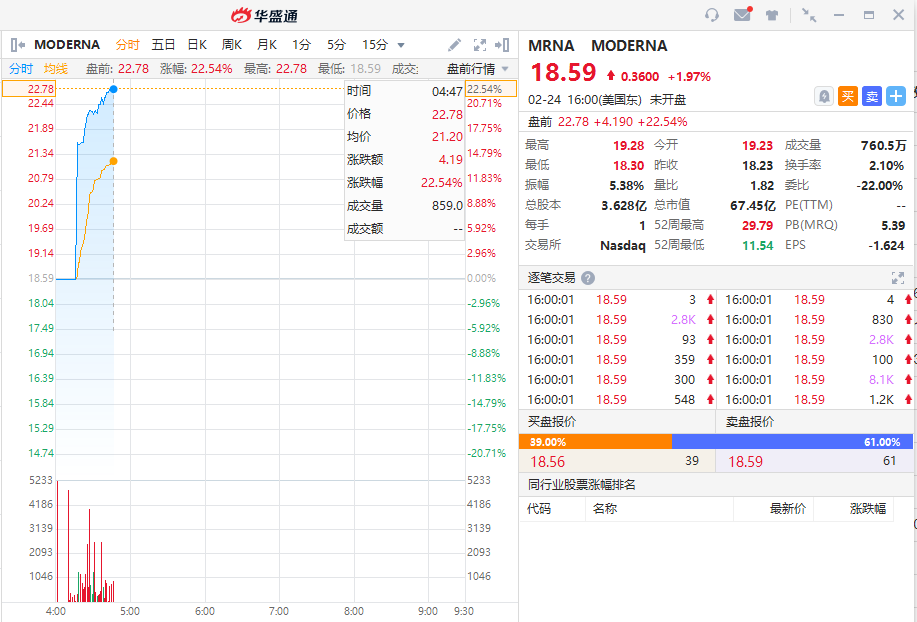Open the 盘前行情 session dropdown
The image size is (917, 622).
(477, 68)
